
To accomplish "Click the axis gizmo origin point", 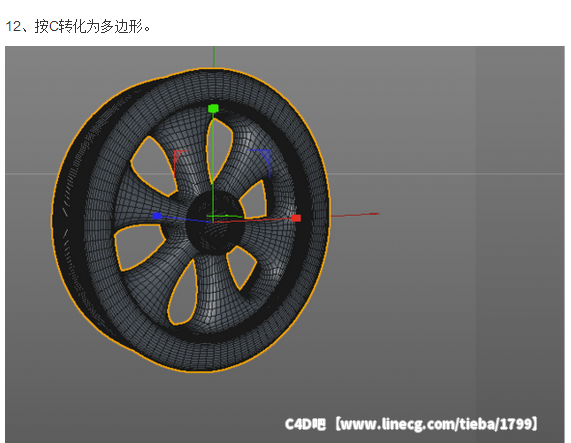I will click(x=213, y=219).
